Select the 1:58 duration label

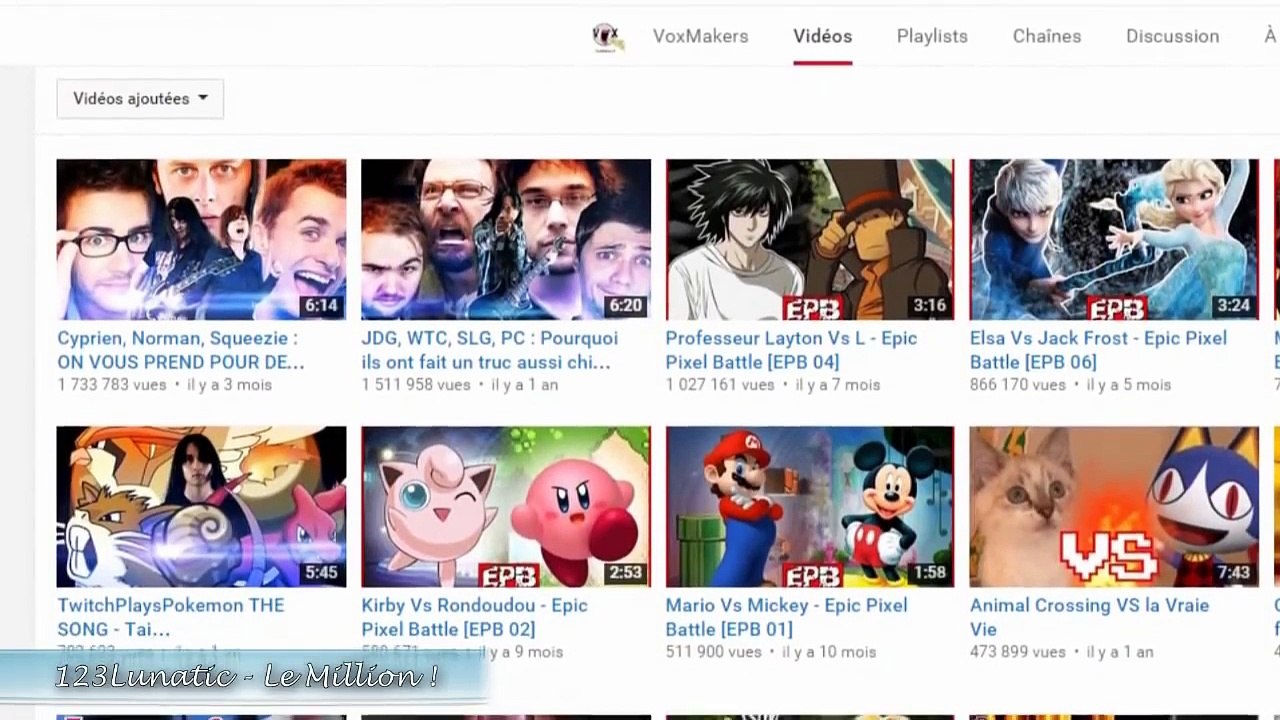click(929, 573)
